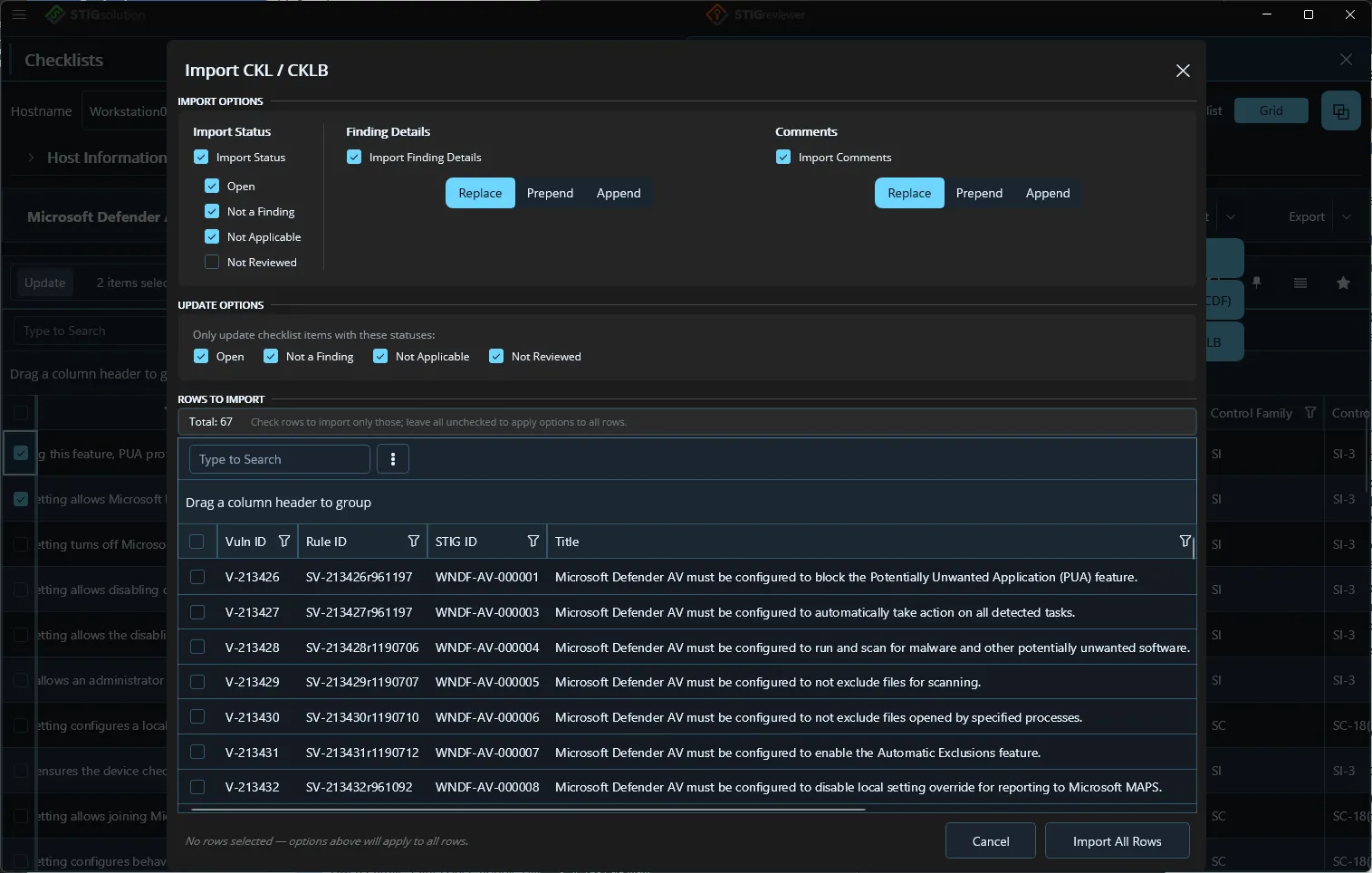Toggle Import Comments checkbox
This screenshot has height=873, width=1372.
click(x=783, y=158)
